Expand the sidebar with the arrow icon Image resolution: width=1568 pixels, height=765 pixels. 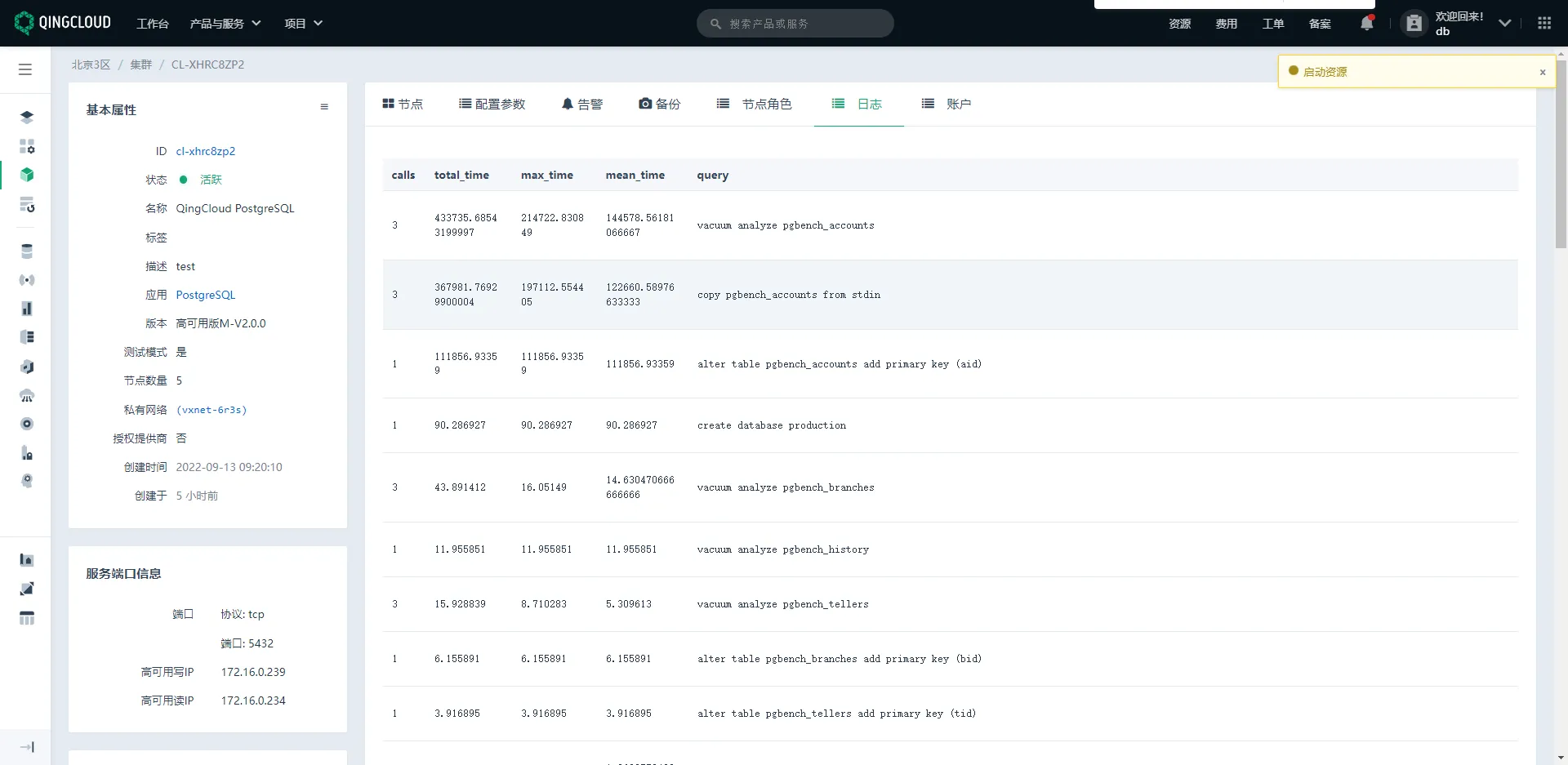coord(27,746)
